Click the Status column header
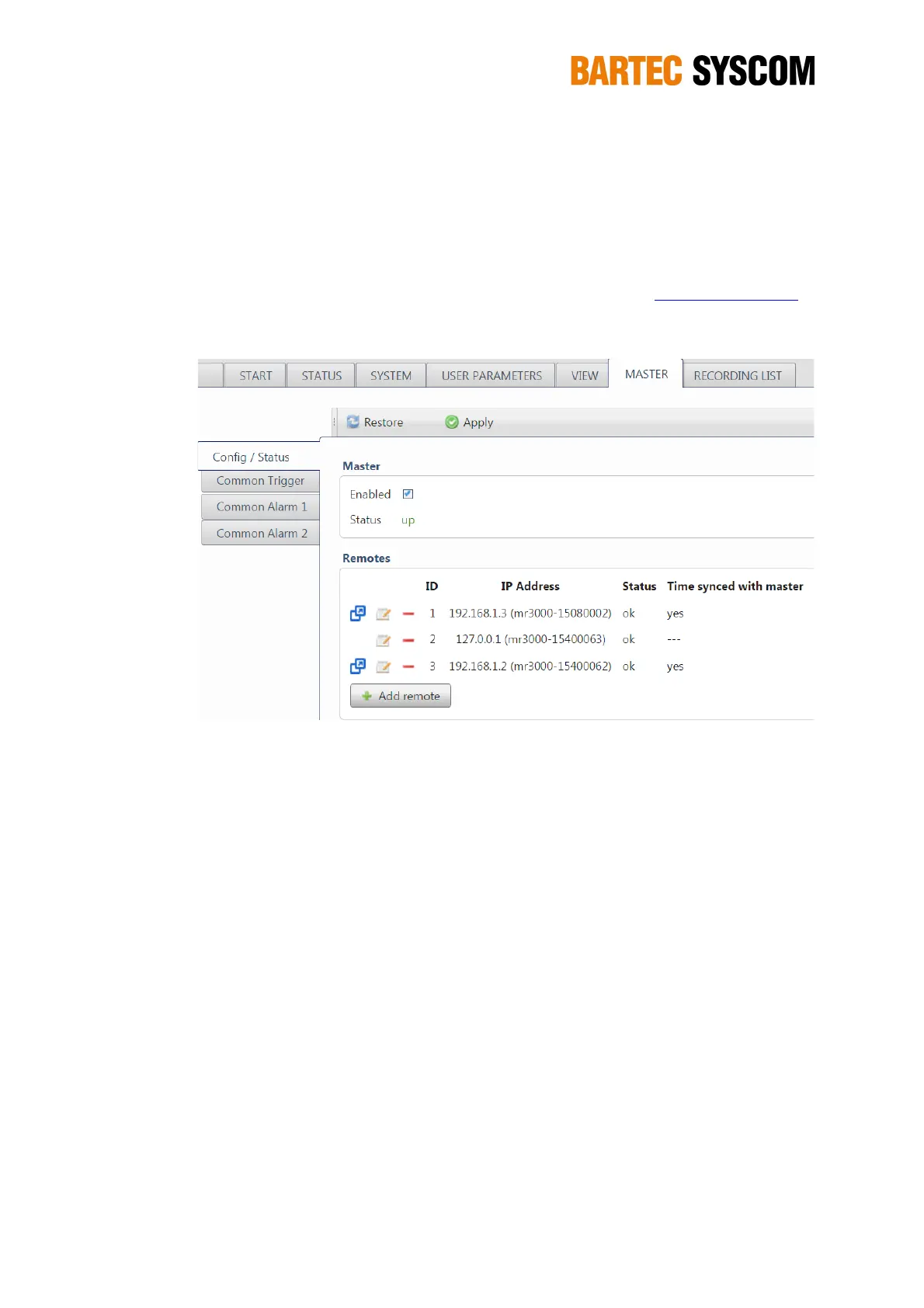Image resolution: width=924 pixels, height=1308 pixels. (639, 586)
